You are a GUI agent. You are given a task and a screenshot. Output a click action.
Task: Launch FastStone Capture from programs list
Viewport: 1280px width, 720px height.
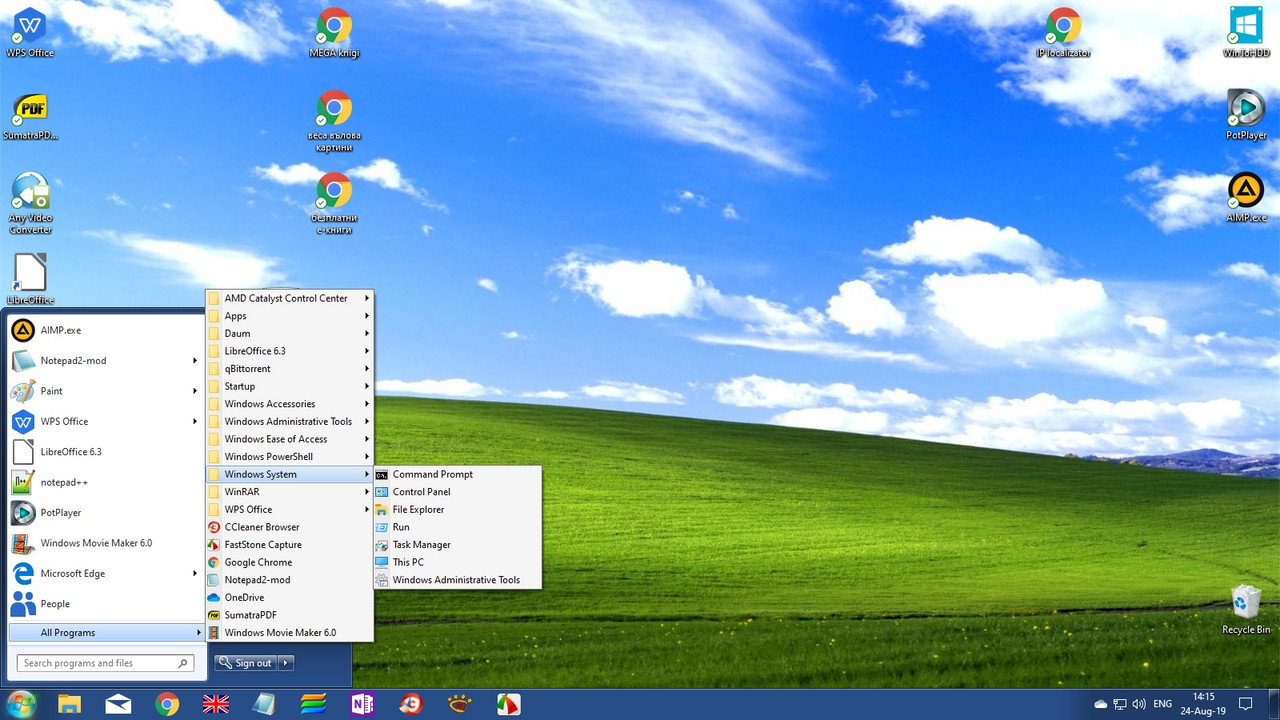289,545
